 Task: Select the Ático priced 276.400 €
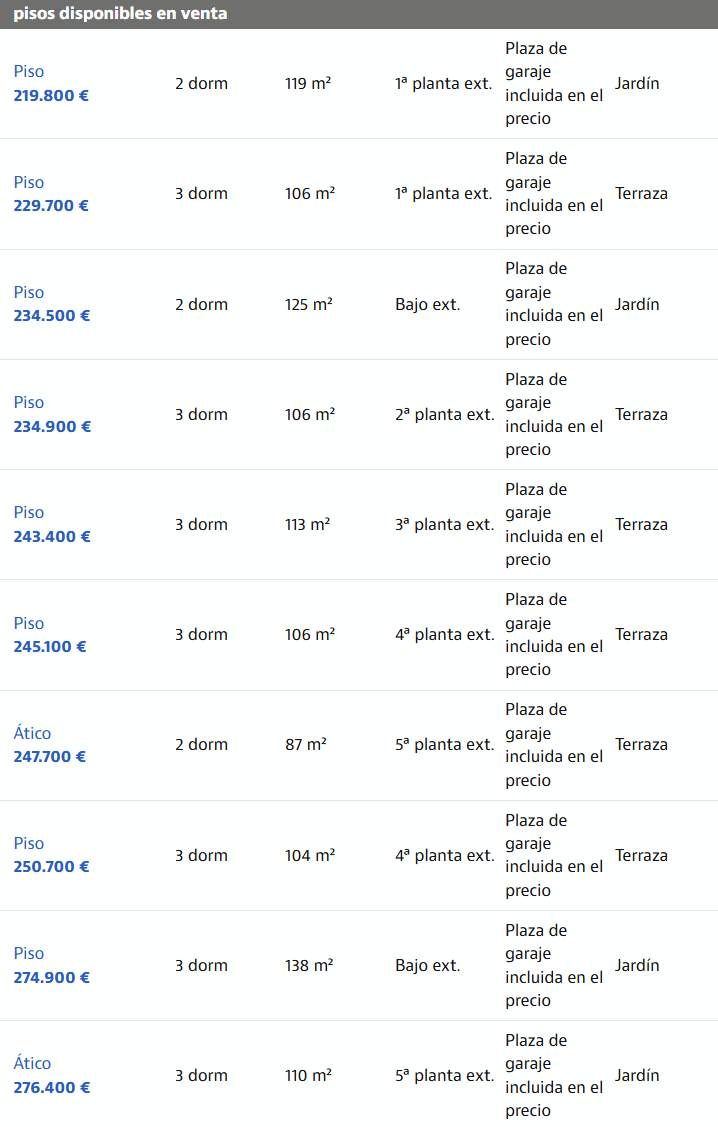click(52, 1087)
